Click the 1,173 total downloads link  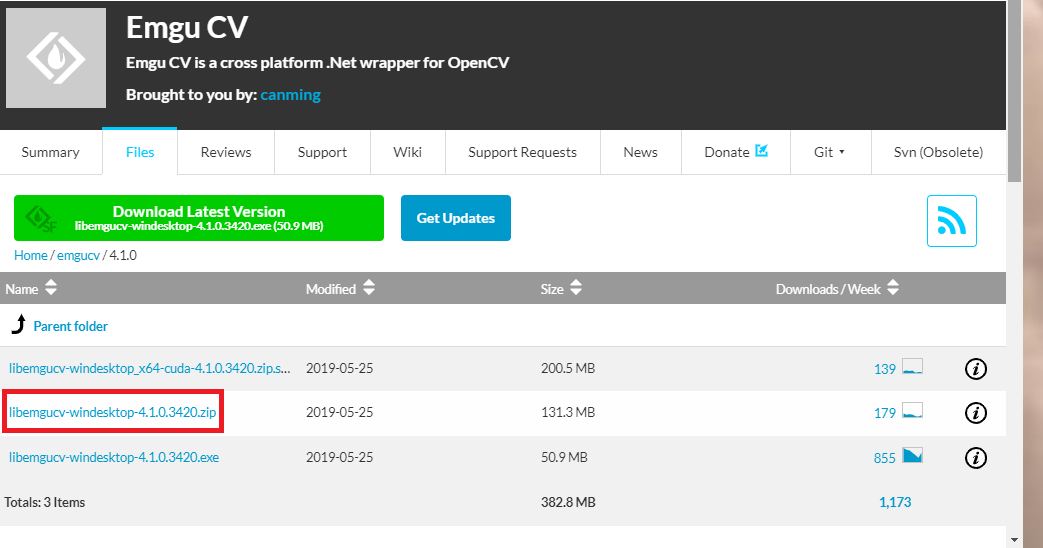[895, 502]
